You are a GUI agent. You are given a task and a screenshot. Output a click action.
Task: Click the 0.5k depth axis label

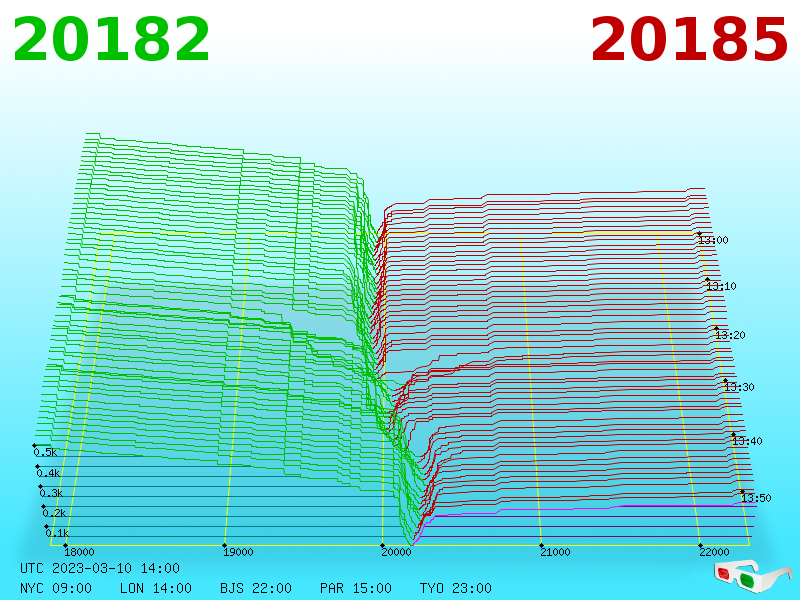[x=45, y=452]
